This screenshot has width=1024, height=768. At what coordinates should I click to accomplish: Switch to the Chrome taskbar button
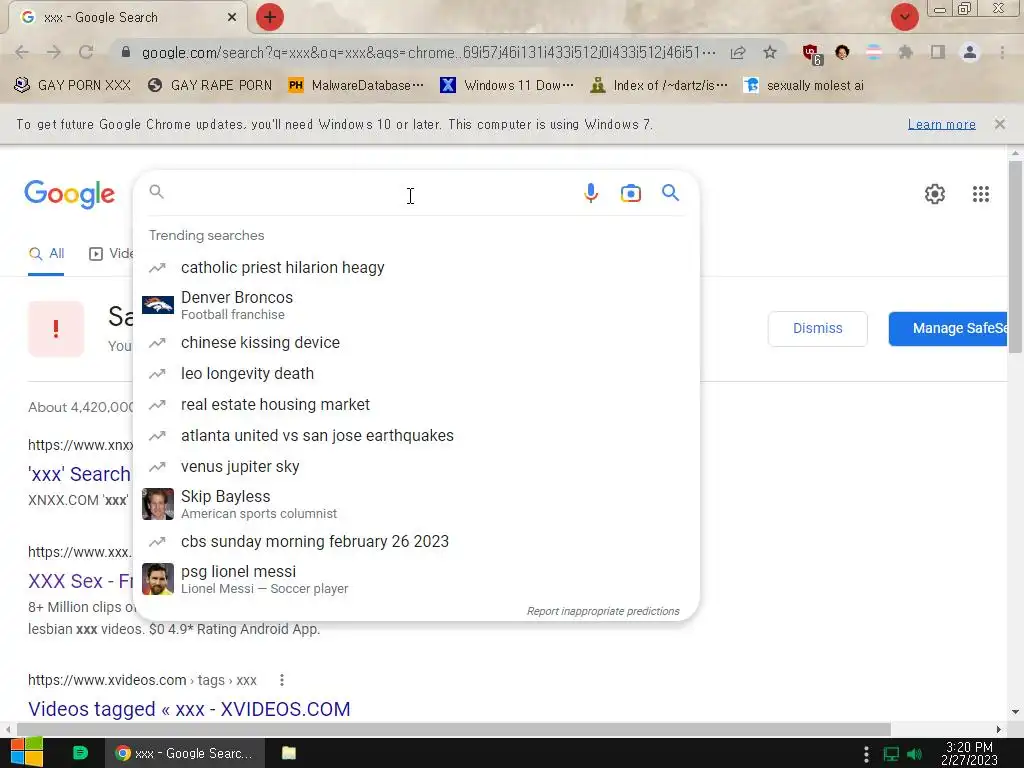(x=185, y=754)
